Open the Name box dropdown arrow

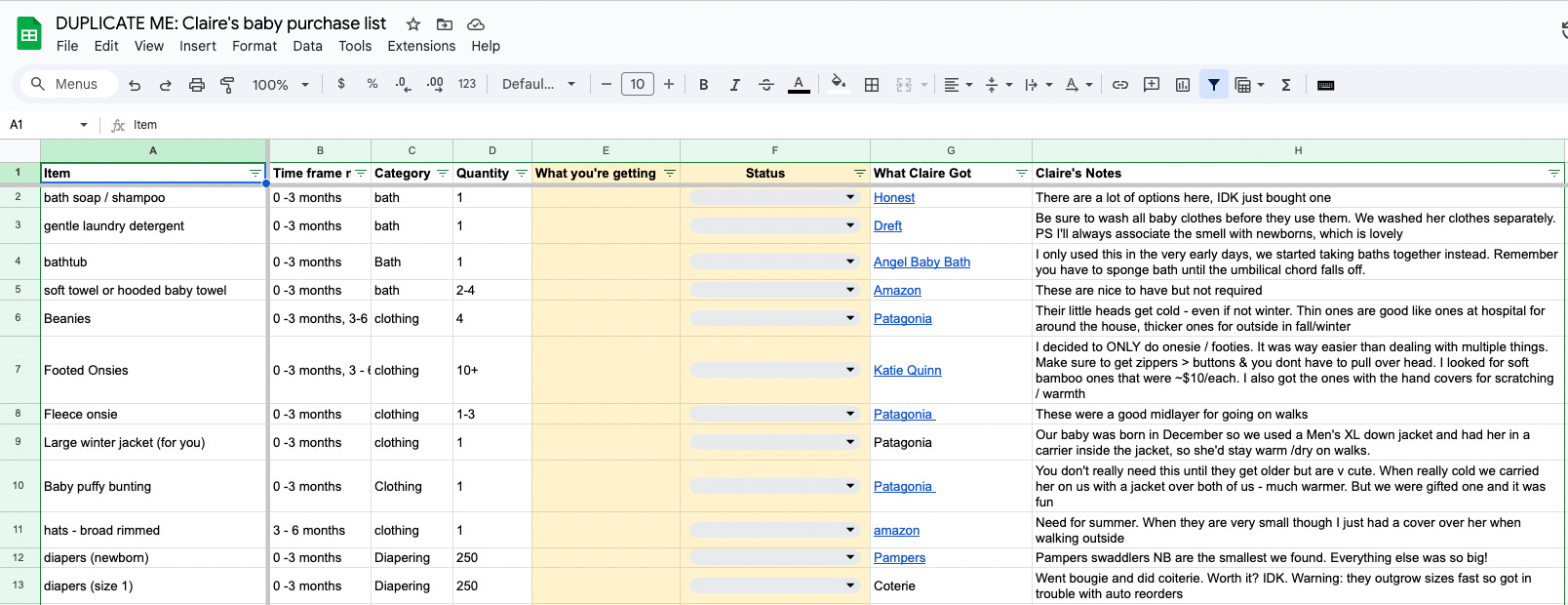tap(83, 125)
